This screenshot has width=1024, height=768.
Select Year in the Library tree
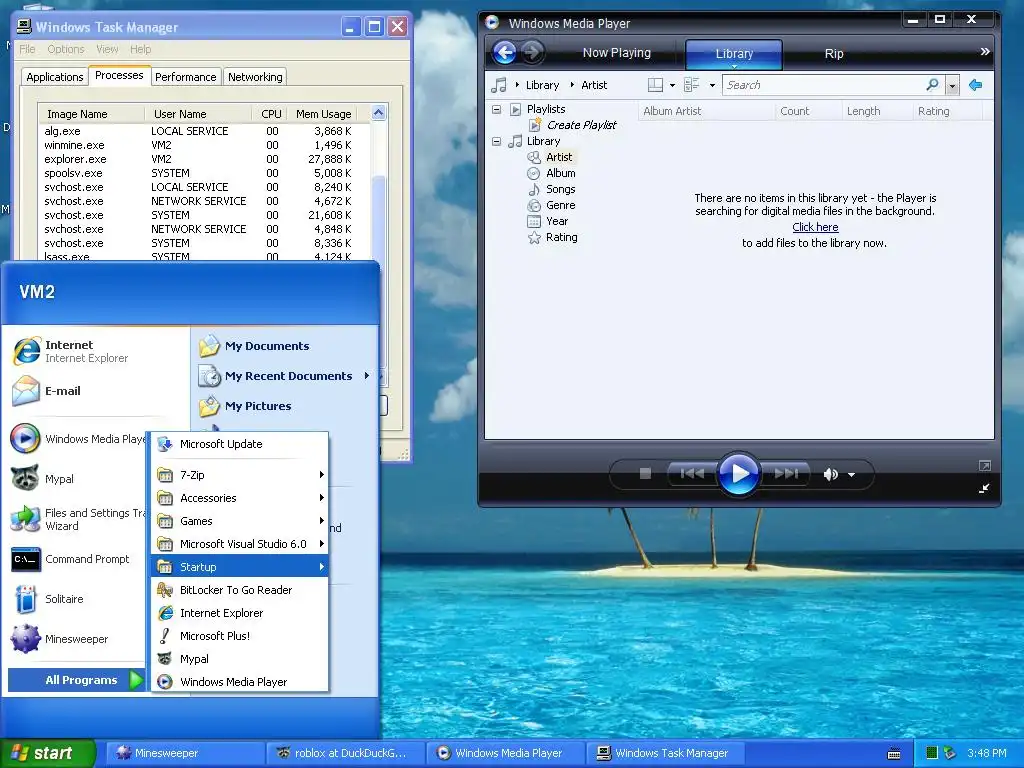coord(557,221)
